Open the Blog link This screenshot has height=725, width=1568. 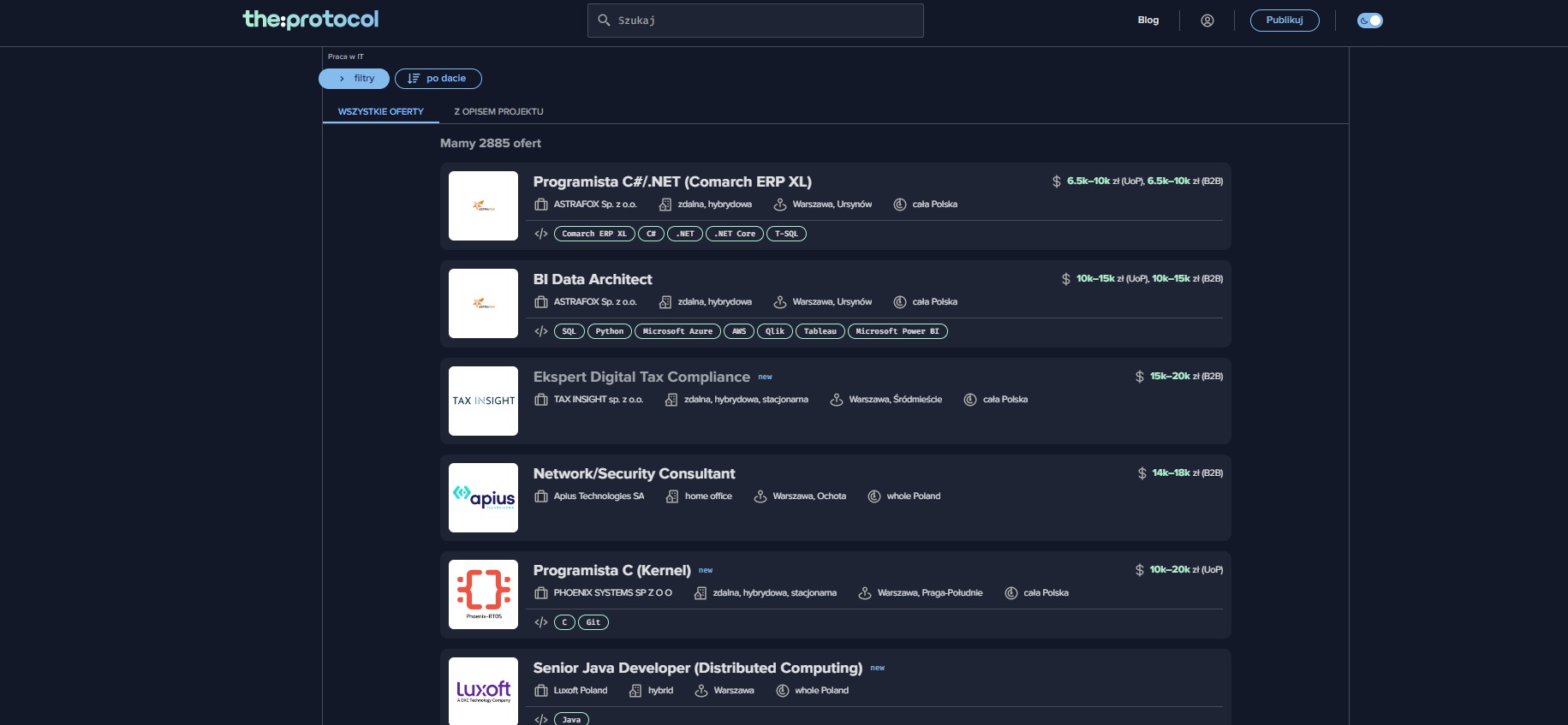point(1148,21)
